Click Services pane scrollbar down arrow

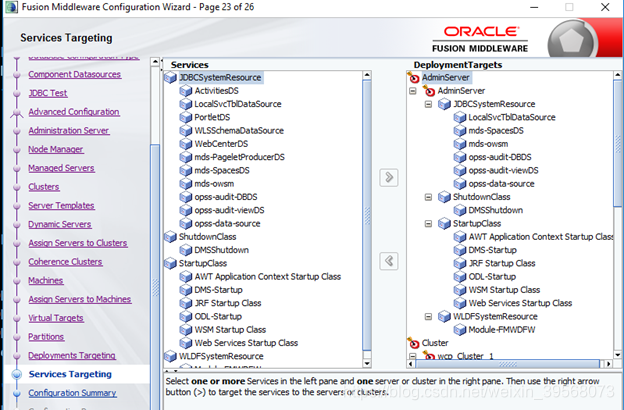point(367,363)
